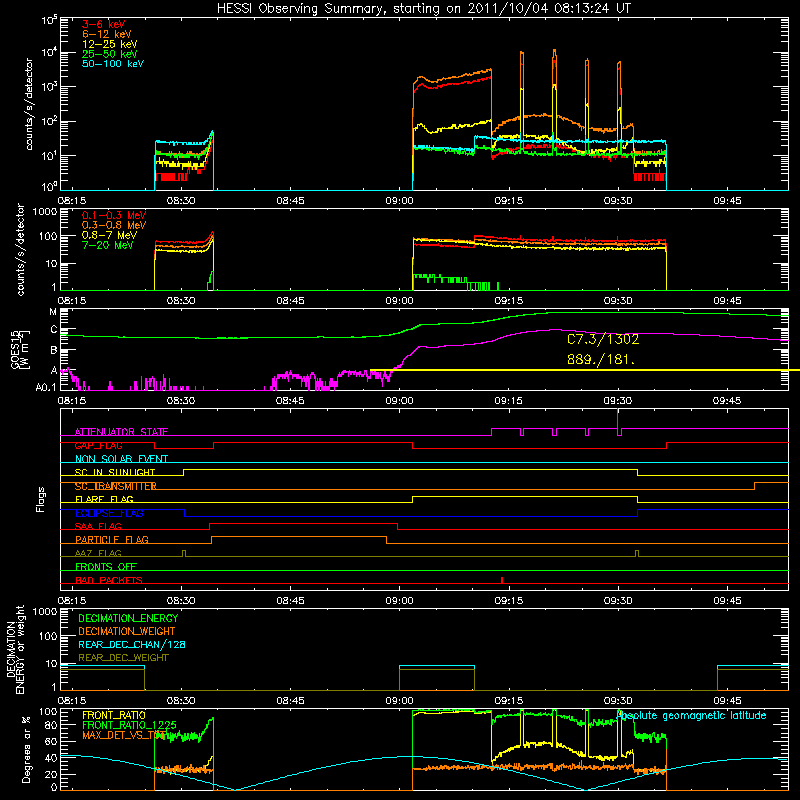The image size is (800, 800).
Task: Click the FRONT_RATIO_1225 legend entry
Action: tap(129, 725)
